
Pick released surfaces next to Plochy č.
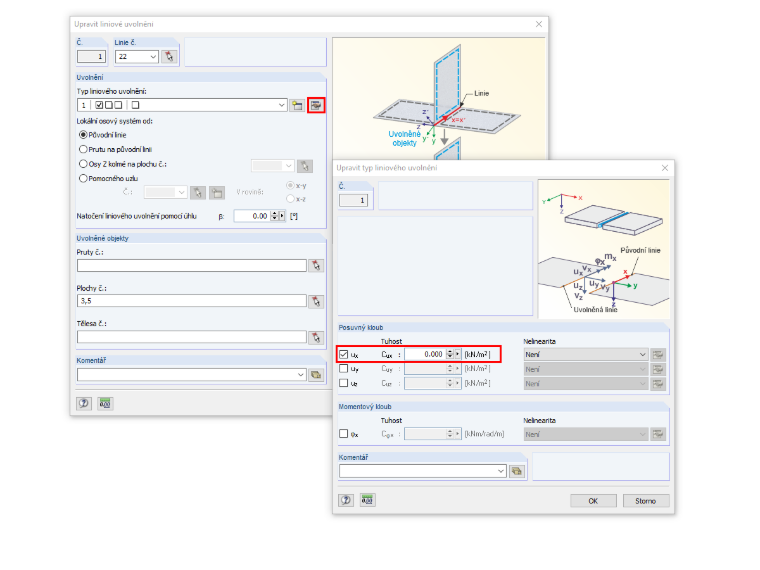[317, 301]
